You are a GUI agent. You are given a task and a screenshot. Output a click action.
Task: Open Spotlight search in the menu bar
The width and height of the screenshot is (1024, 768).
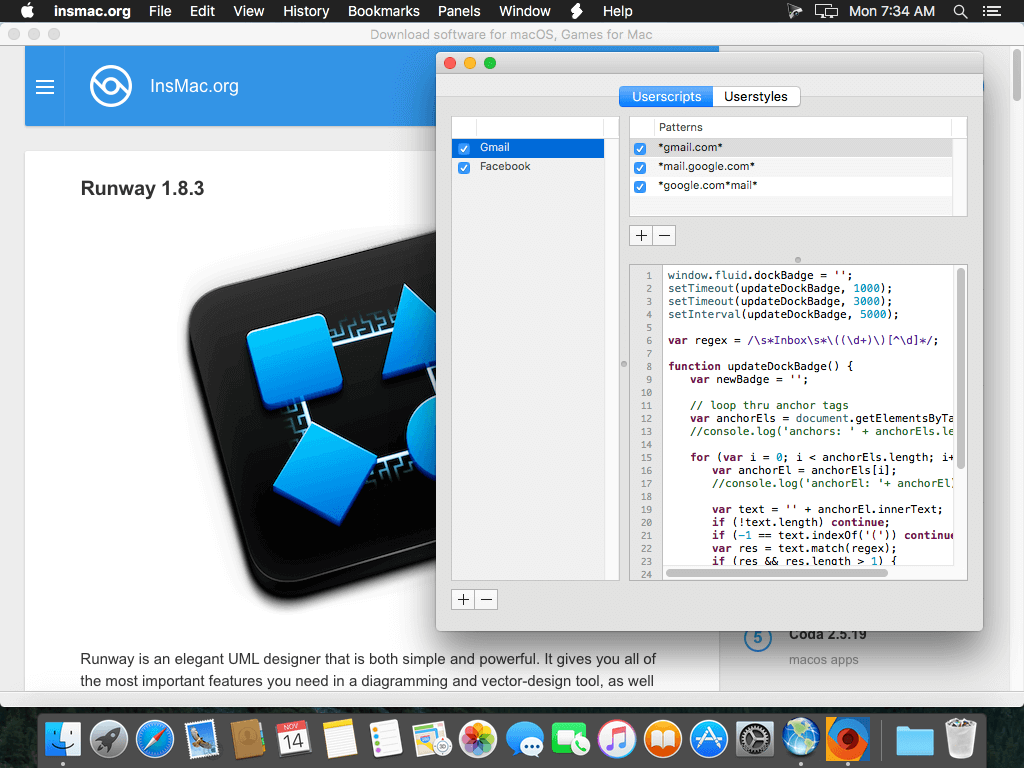click(x=960, y=11)
